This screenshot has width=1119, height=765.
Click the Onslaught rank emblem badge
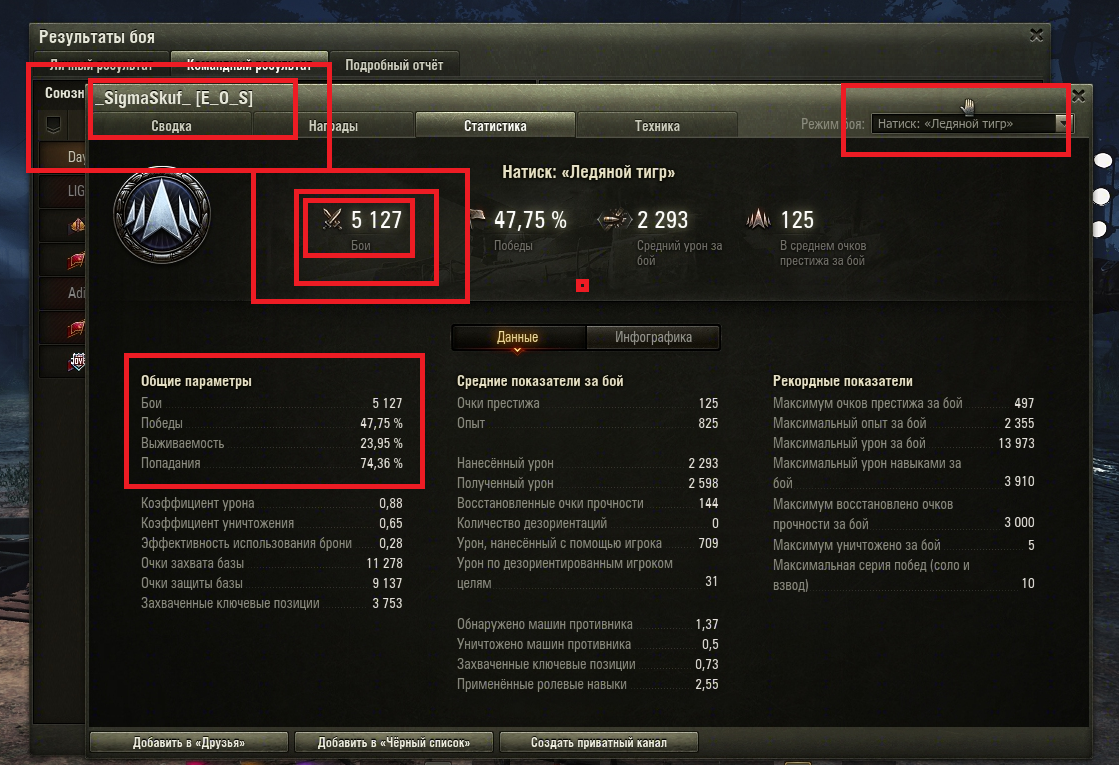pyautogui.click(x=162, y=216)
